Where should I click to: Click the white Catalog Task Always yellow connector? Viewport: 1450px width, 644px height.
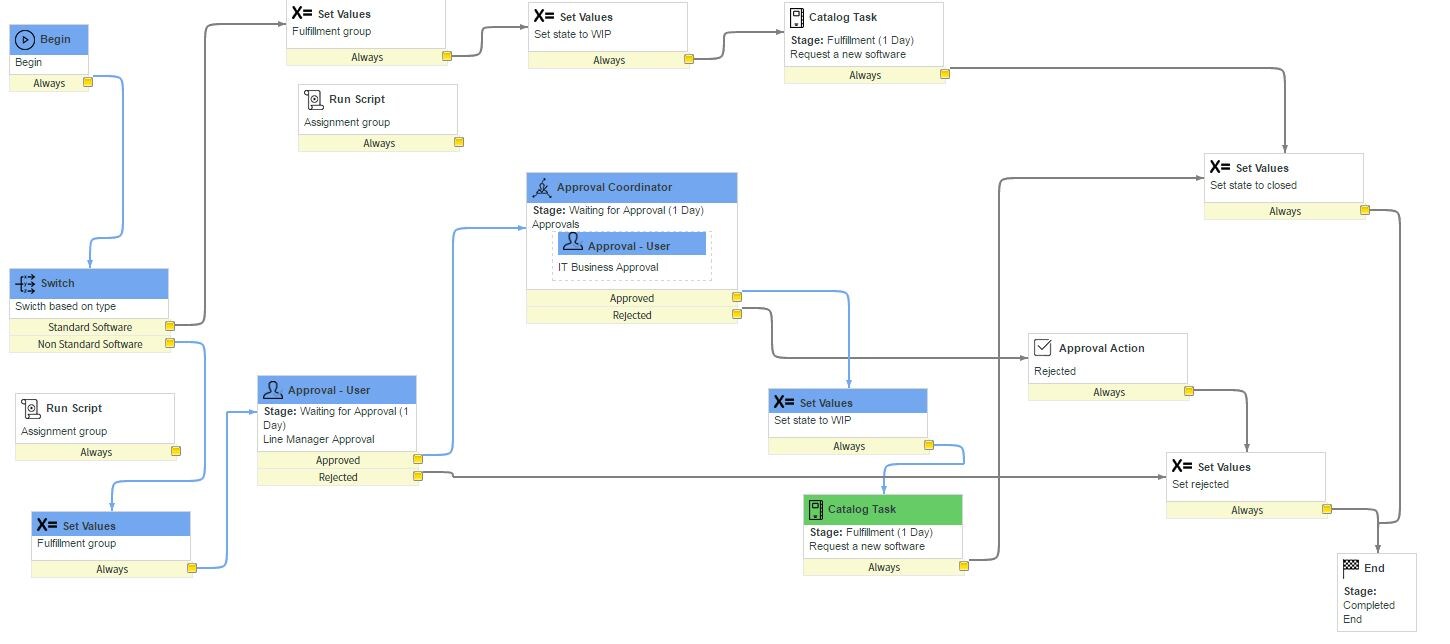click(x=944, y=74)
